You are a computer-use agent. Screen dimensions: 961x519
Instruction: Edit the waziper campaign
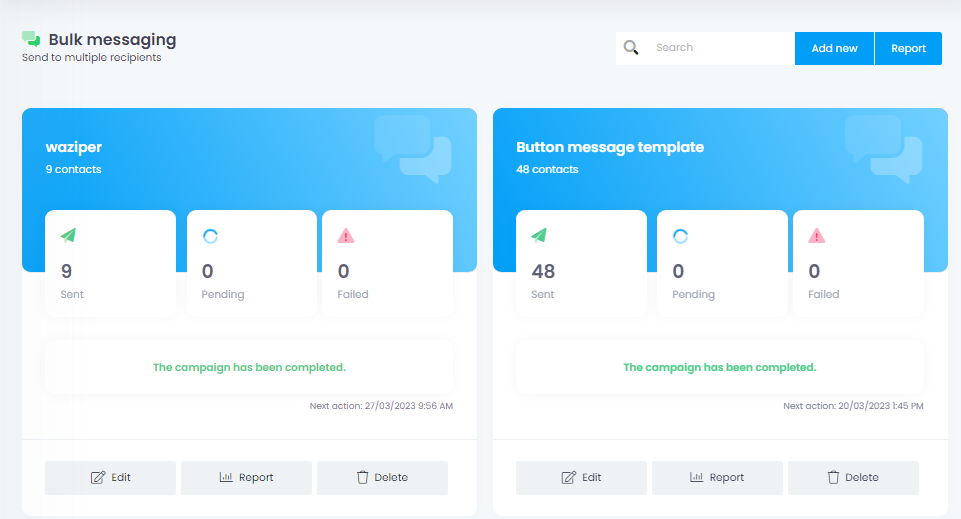click(x=110, y=478)
